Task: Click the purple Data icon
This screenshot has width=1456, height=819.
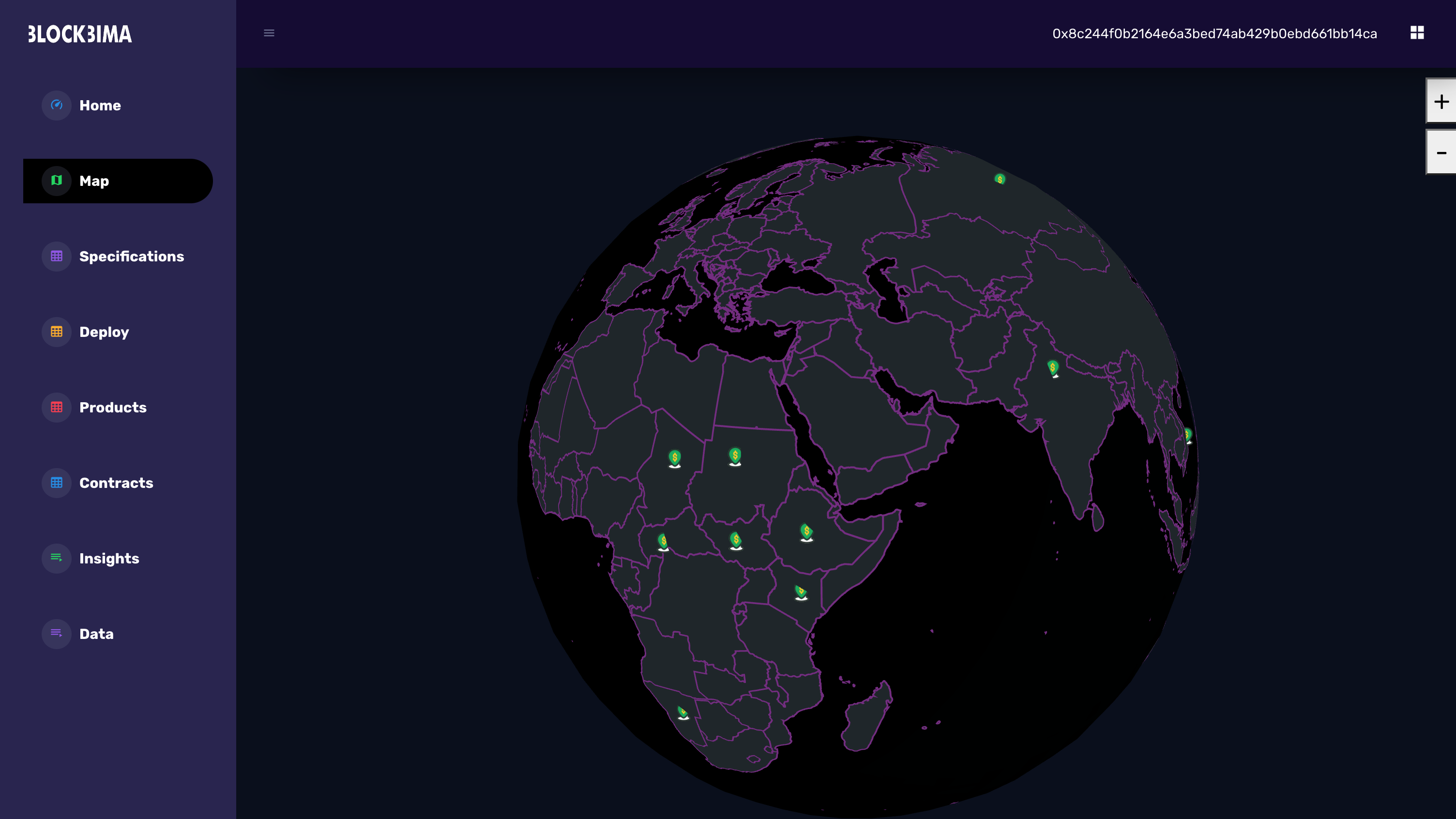Action: pos(57,634)
